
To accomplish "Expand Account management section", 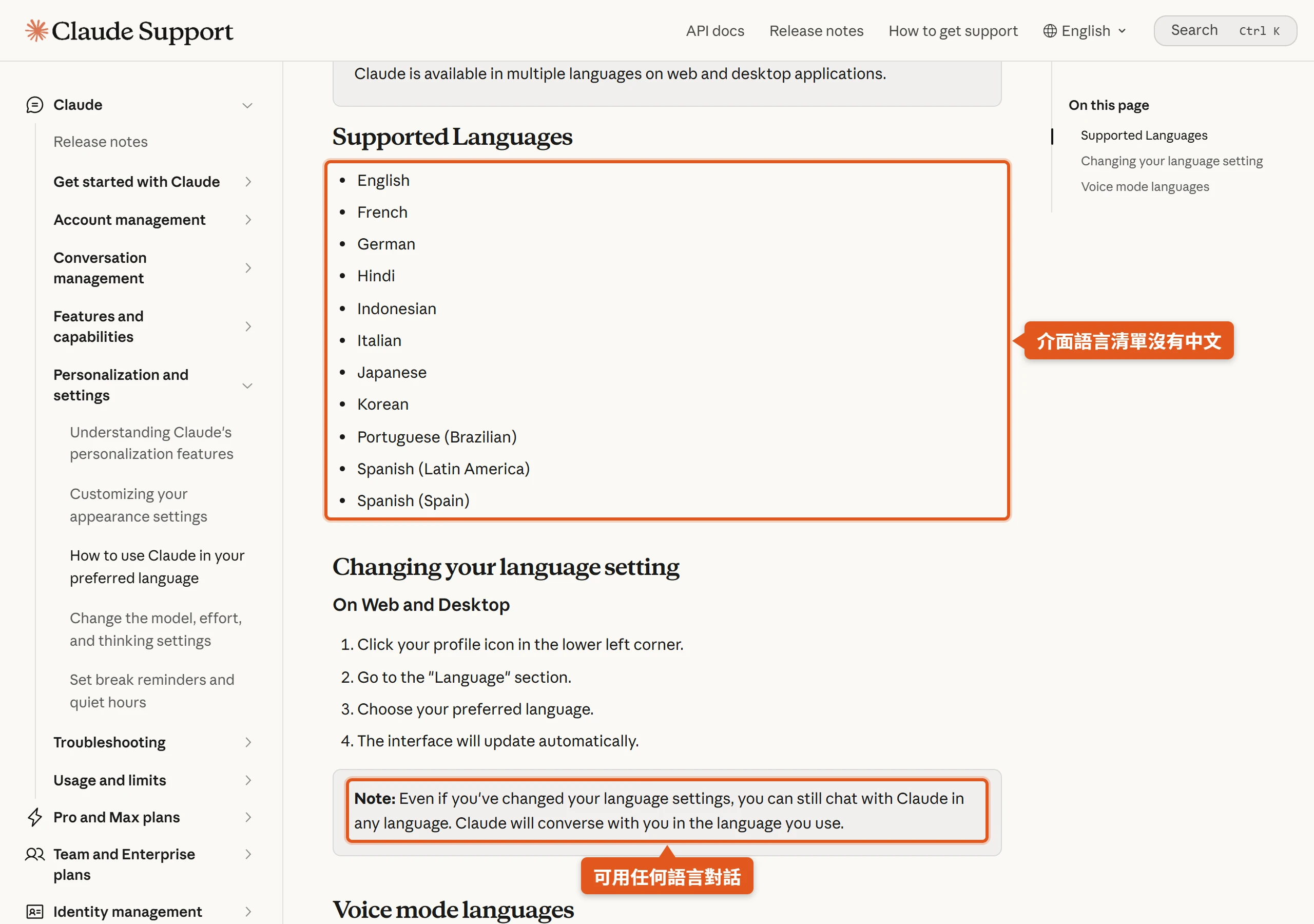I will coord(248,220).
